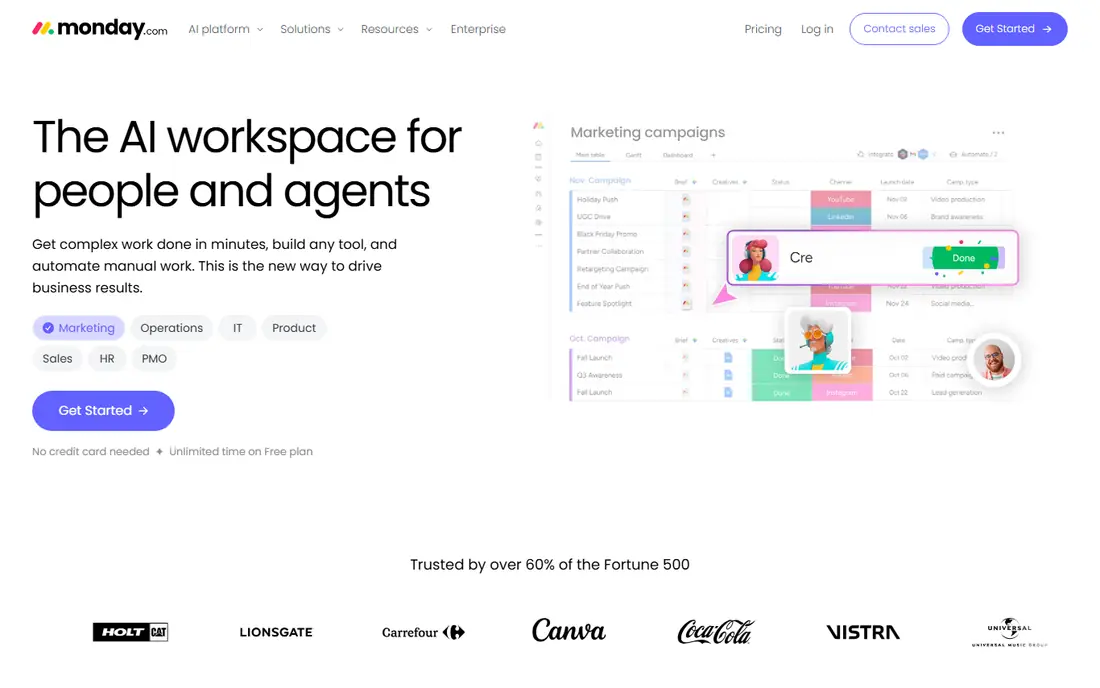Click the Black Friday Promo row name
This screenshot has height=688, width=1100.
click(607, 234)
